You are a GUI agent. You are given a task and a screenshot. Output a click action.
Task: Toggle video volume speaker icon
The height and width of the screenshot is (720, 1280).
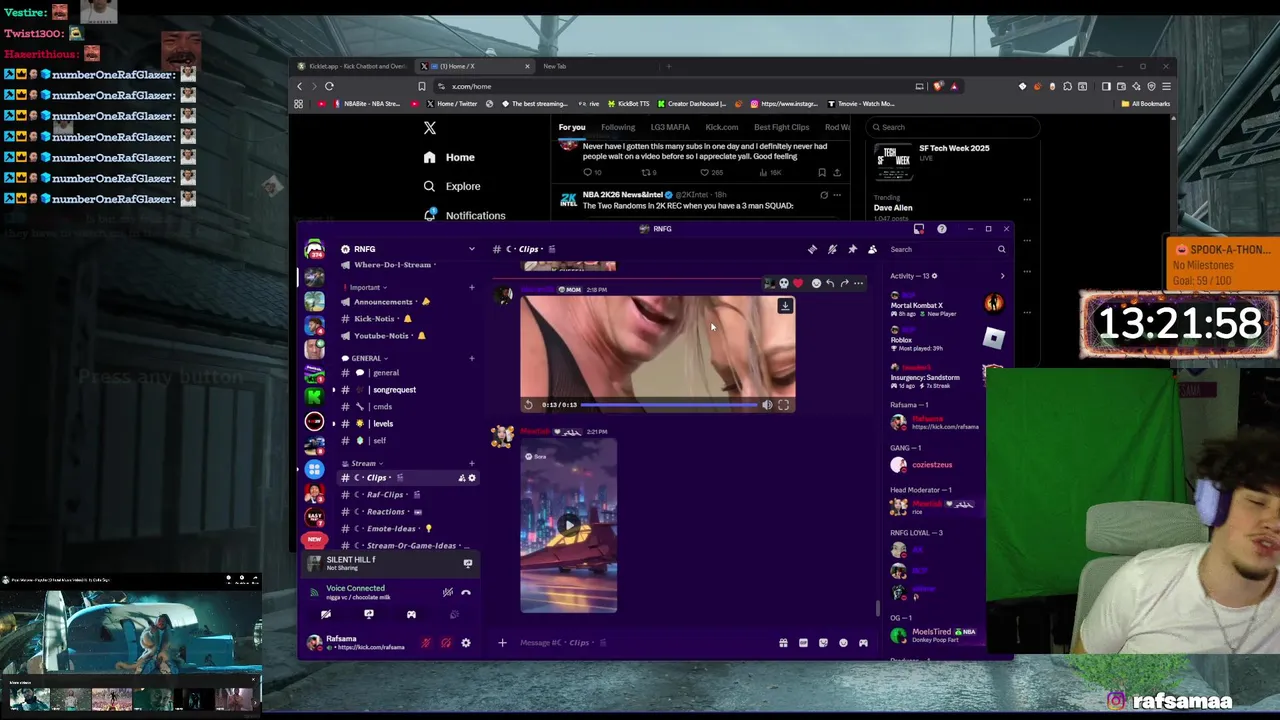pos(767,405)
